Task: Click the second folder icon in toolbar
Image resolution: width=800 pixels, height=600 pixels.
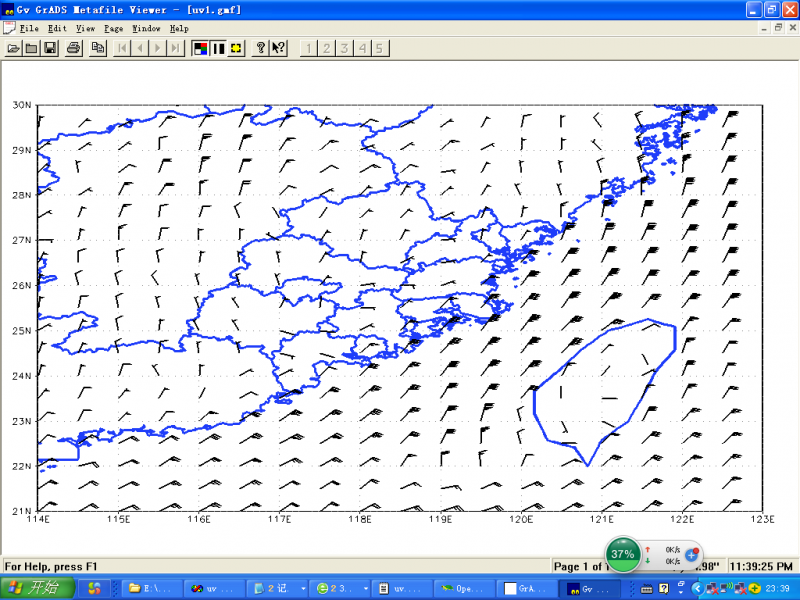Action: [31, 48]
